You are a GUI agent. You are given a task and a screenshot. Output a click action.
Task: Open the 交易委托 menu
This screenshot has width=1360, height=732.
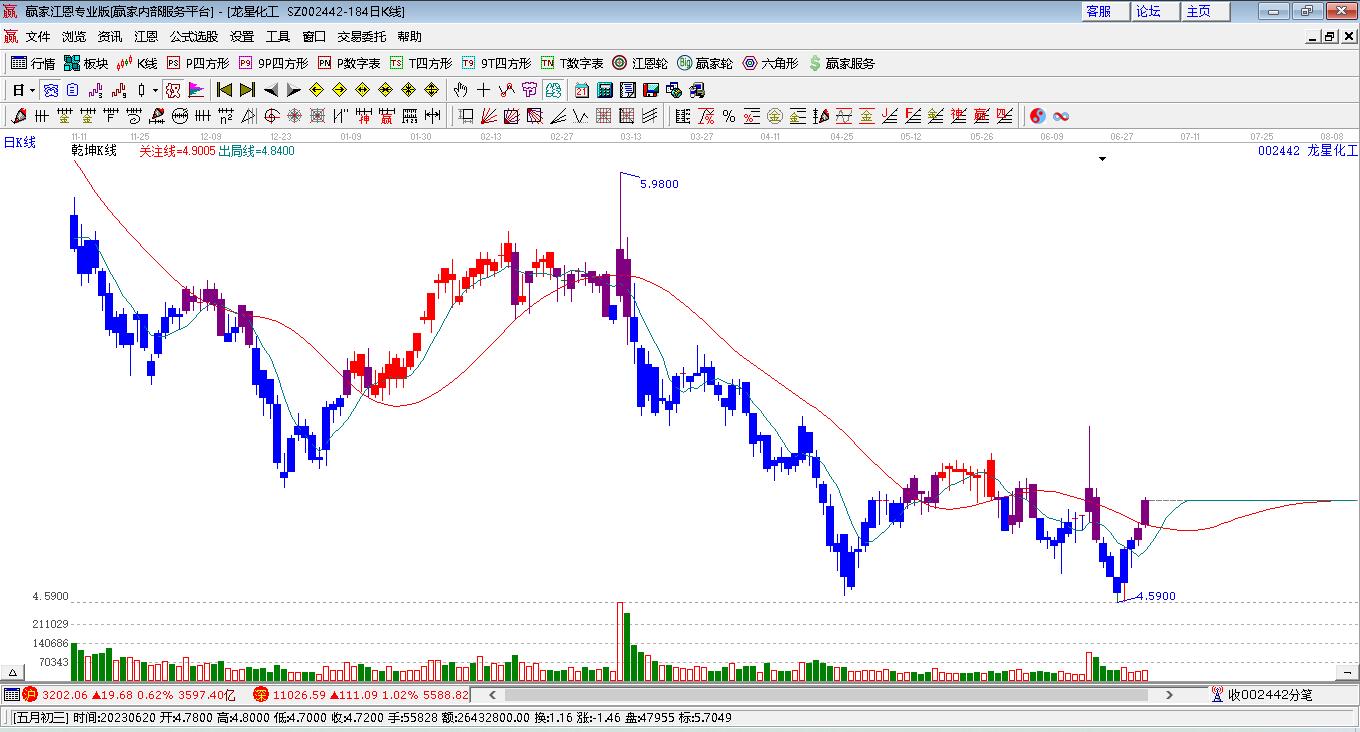tap(362, 37)
